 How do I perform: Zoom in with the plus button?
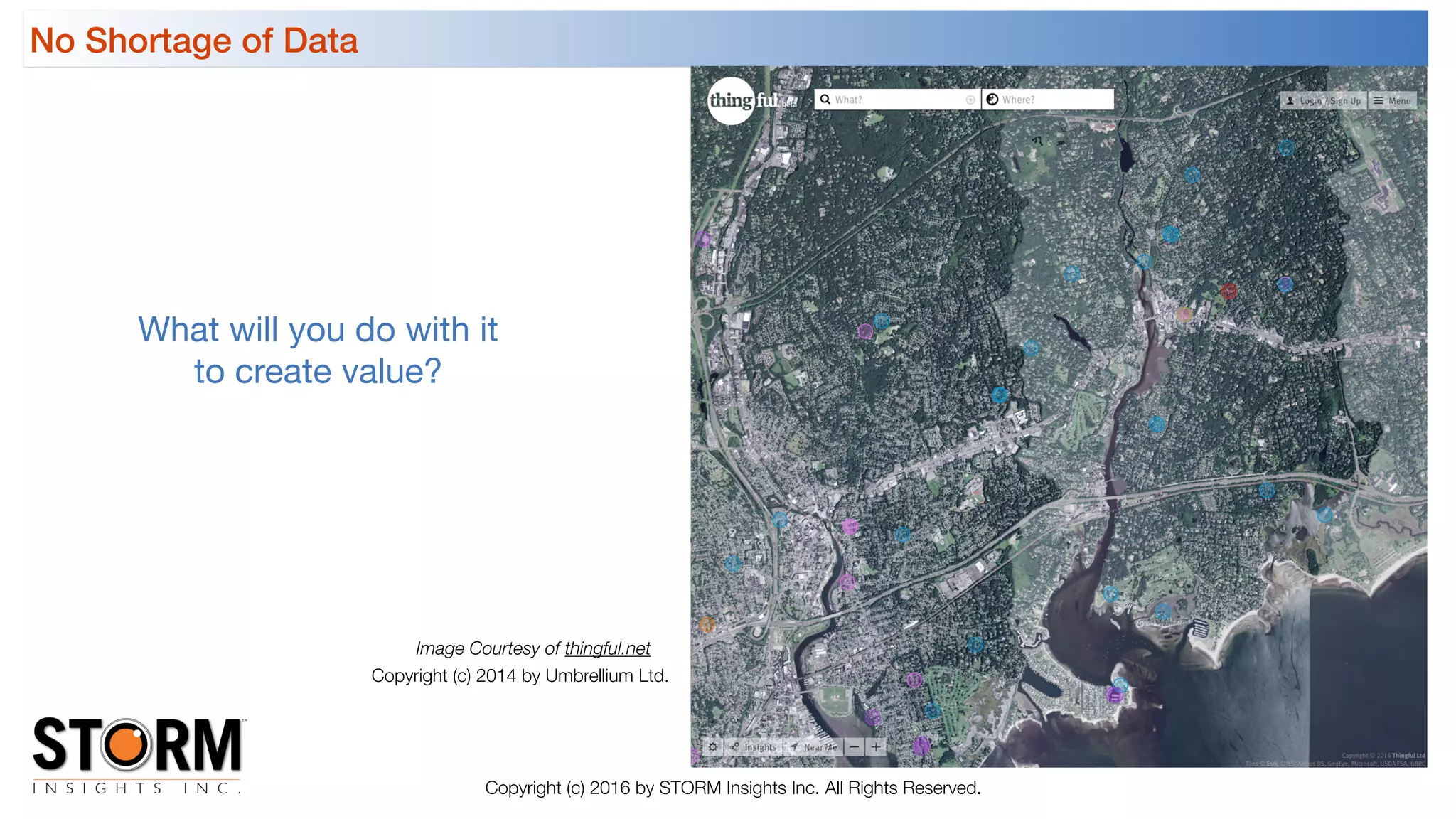pos(877,747)
